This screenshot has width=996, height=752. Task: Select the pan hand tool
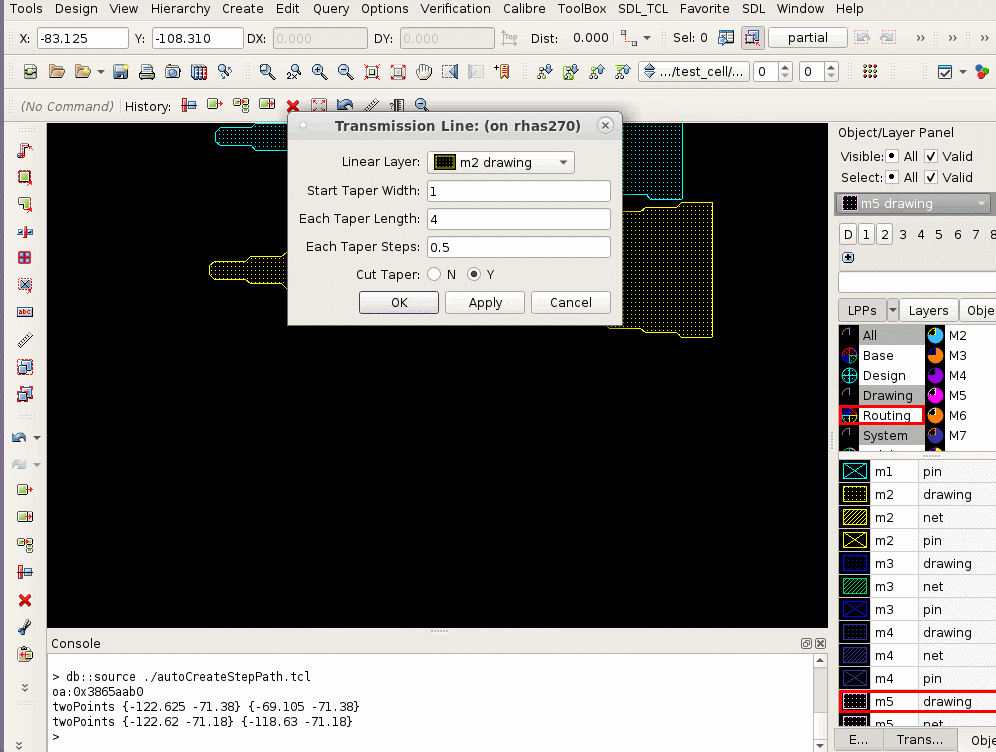point(424,72)
